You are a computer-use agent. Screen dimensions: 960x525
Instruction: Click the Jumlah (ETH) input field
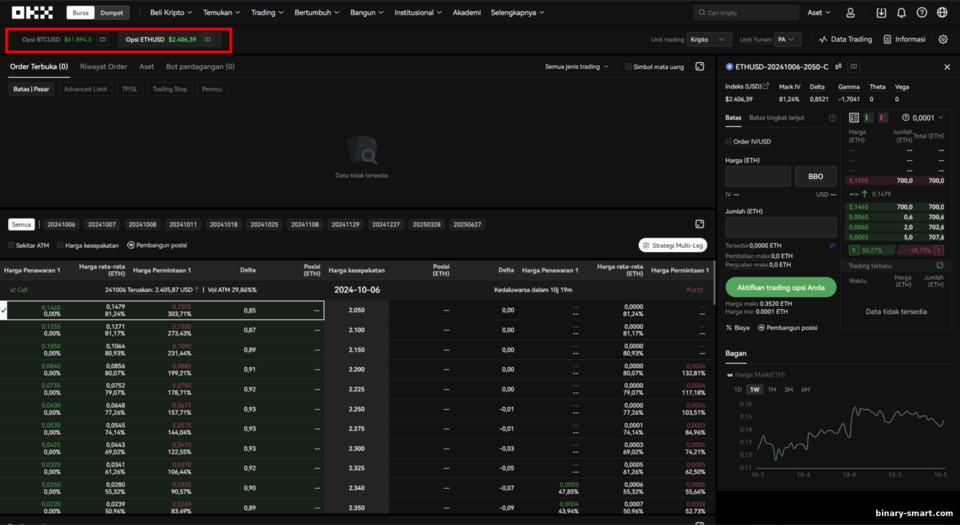[781, 227]
